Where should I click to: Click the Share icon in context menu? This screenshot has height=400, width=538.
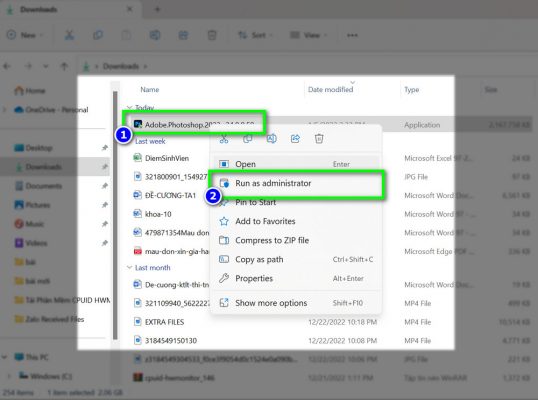[295, 139]
